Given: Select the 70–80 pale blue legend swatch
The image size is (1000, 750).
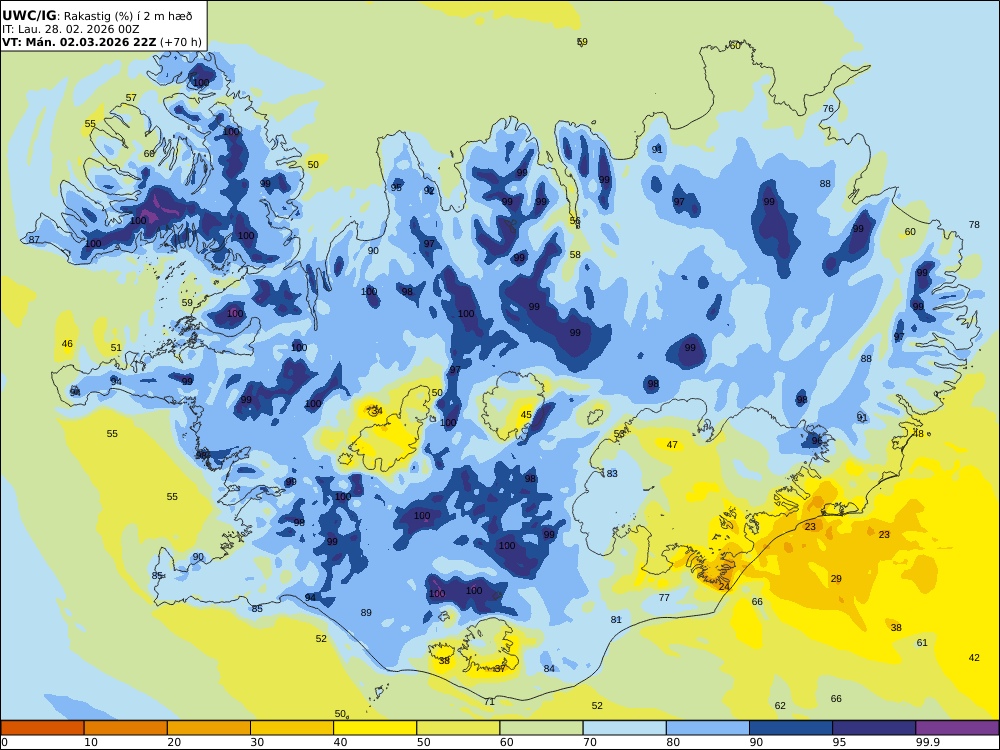Looking at the screenshot, I should click(625, 728).
